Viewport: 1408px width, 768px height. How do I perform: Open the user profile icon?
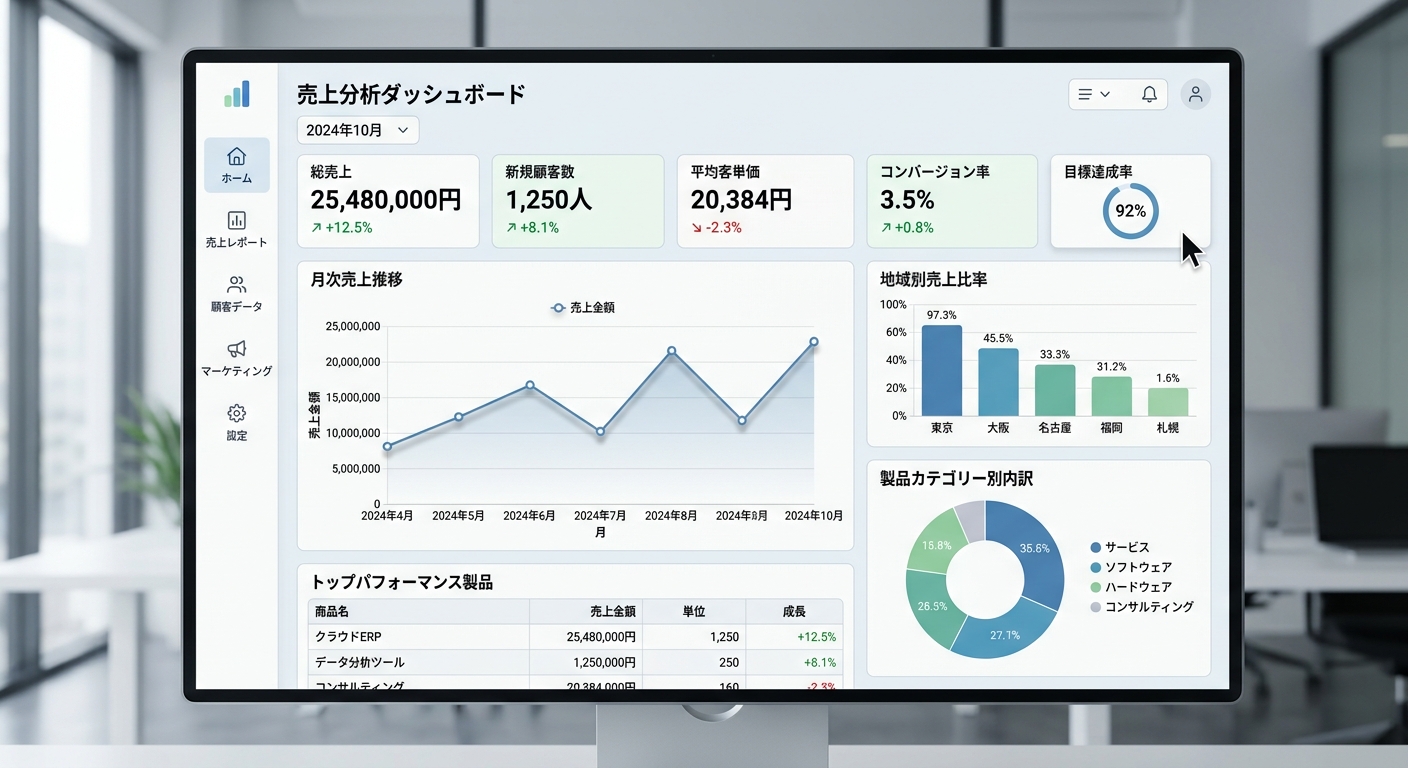(1196, 93)
